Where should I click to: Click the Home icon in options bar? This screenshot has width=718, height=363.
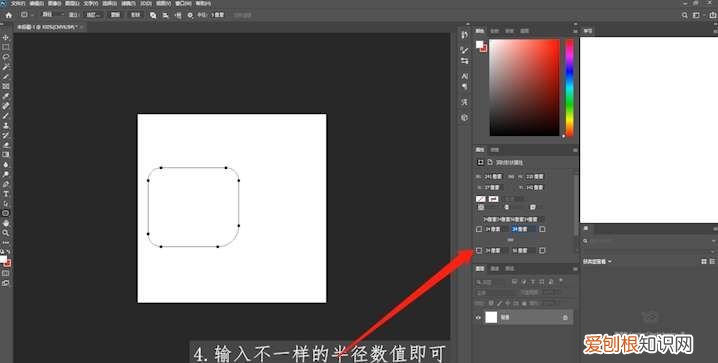coord(8,15)
